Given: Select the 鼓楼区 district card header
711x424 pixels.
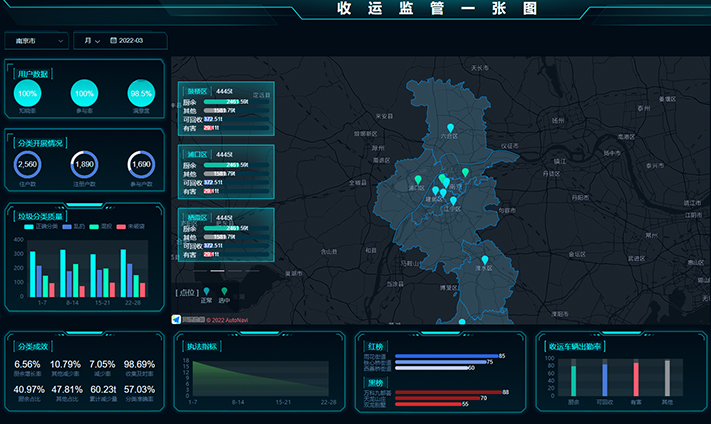Looking at the screenshot, I should pos(196,91).
